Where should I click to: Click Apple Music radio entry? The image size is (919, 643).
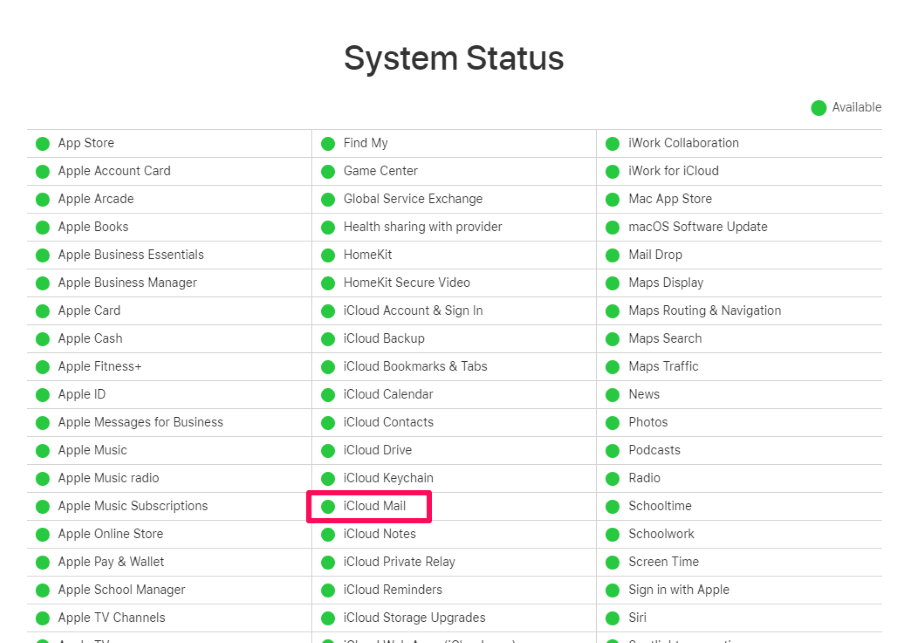(108, 478)
